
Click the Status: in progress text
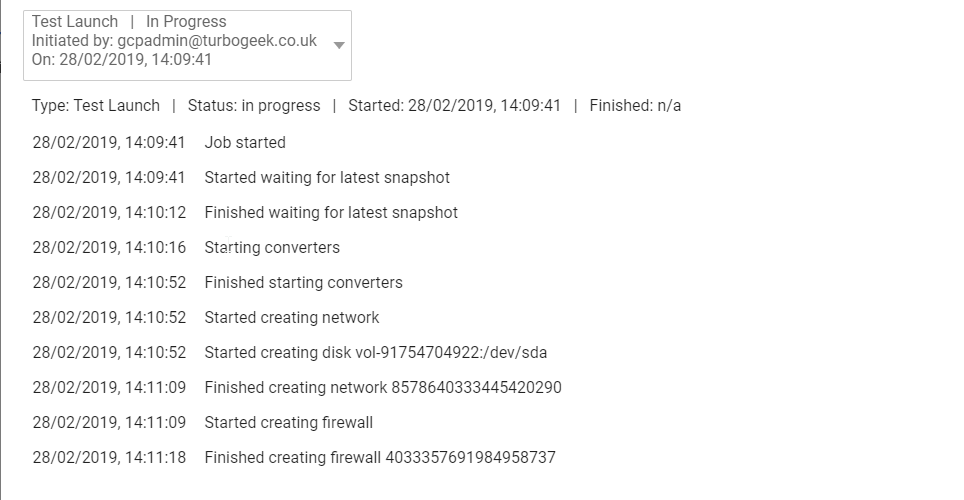point(254,106)
